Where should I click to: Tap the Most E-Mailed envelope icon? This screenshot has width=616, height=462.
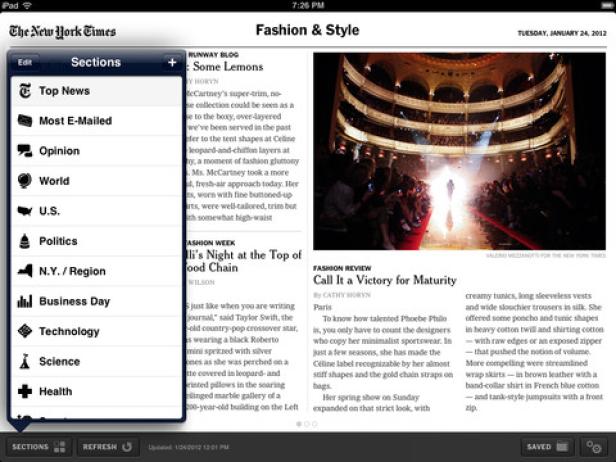[25, 121]
